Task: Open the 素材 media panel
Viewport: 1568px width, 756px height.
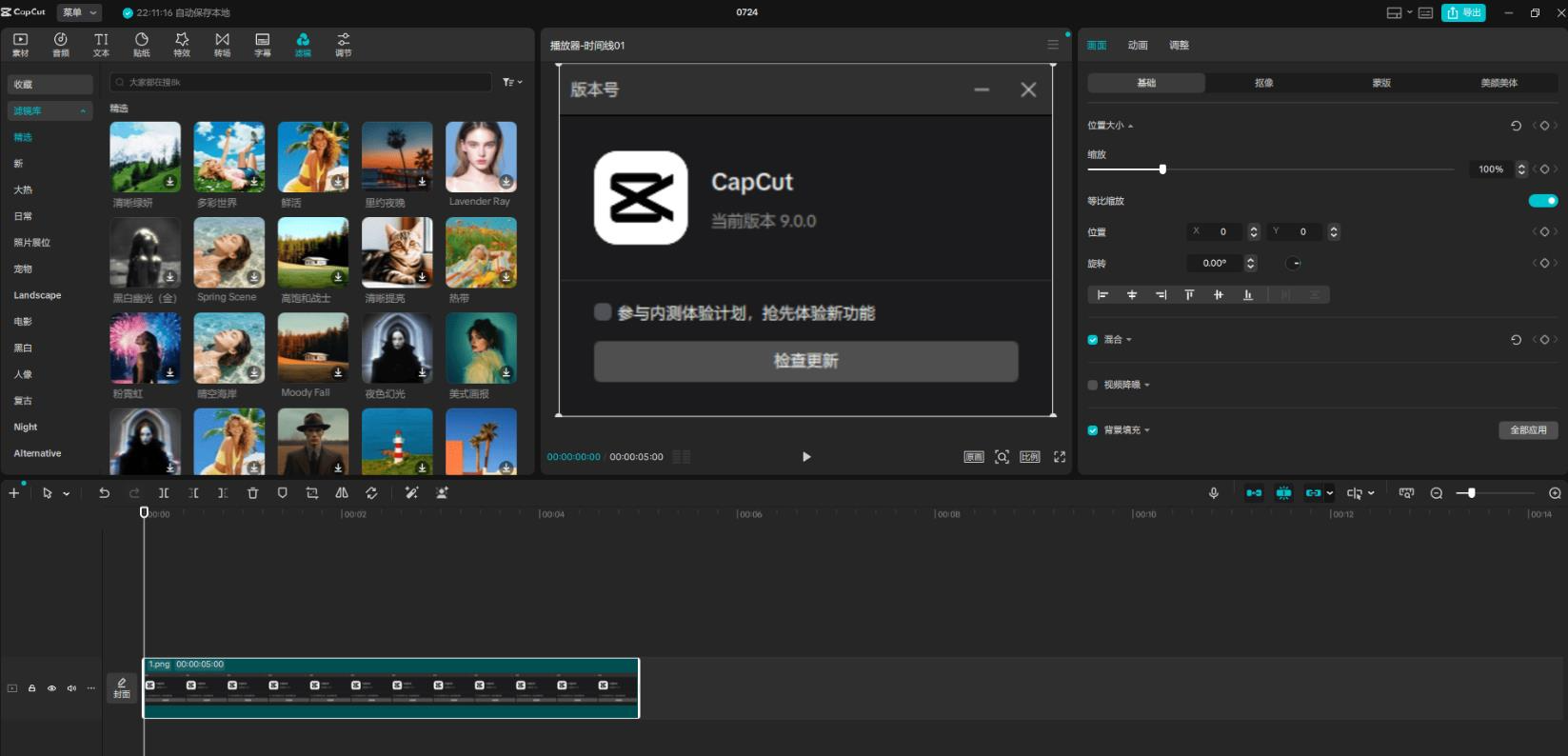Action: (20, 44)
